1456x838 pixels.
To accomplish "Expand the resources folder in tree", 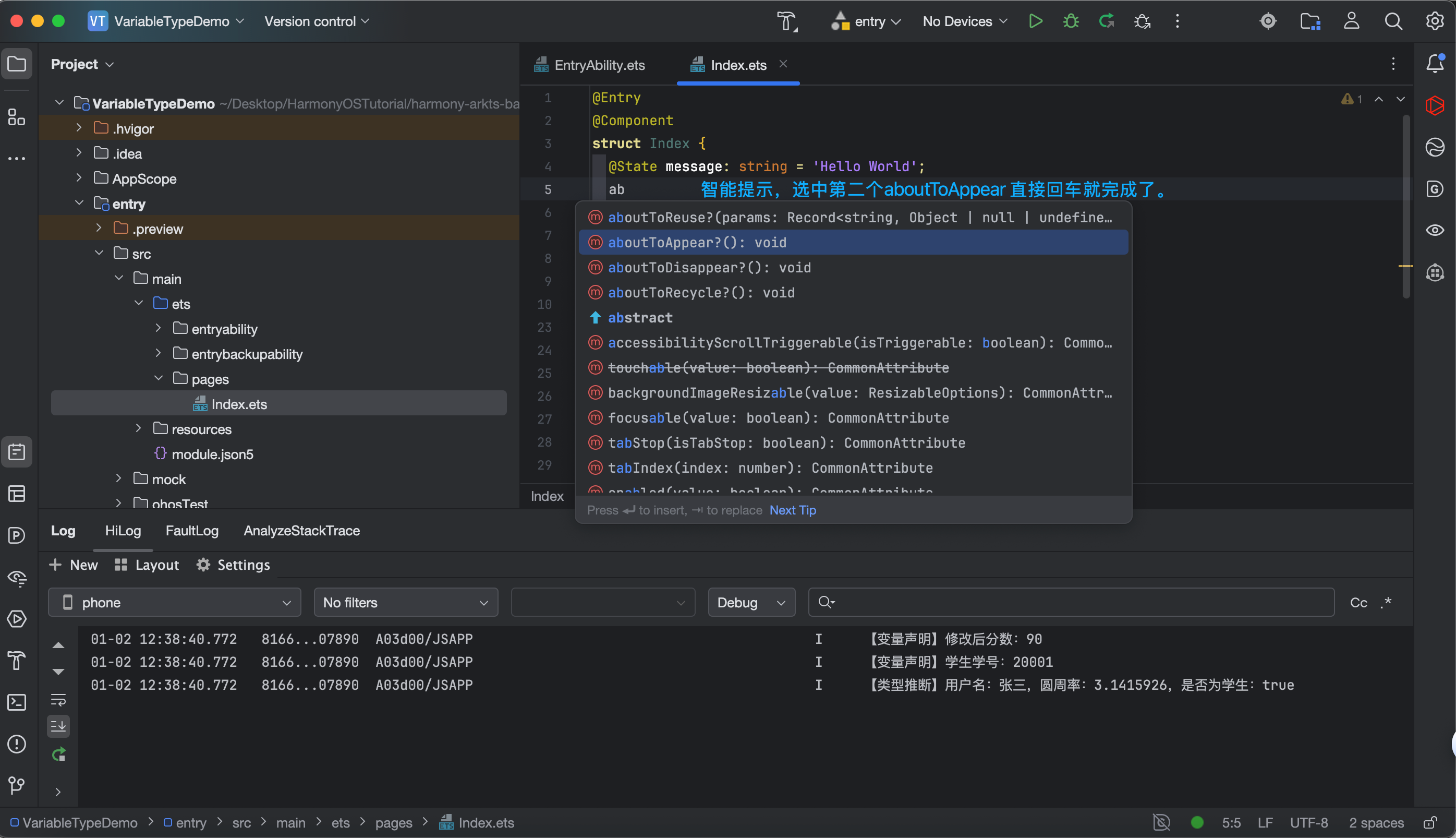I will point(139,429).
